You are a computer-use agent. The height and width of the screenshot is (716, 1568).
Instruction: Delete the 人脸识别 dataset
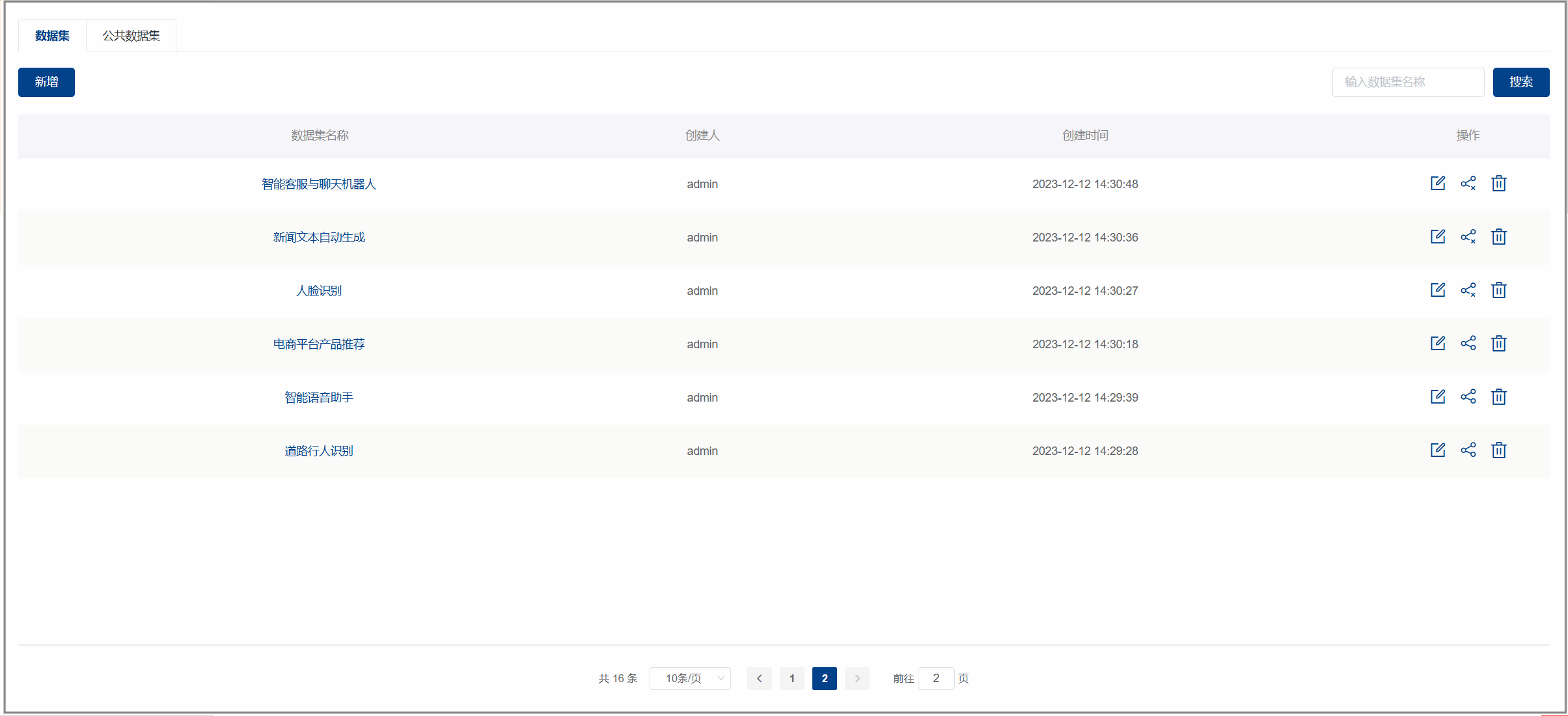[x=1498, y=290]
